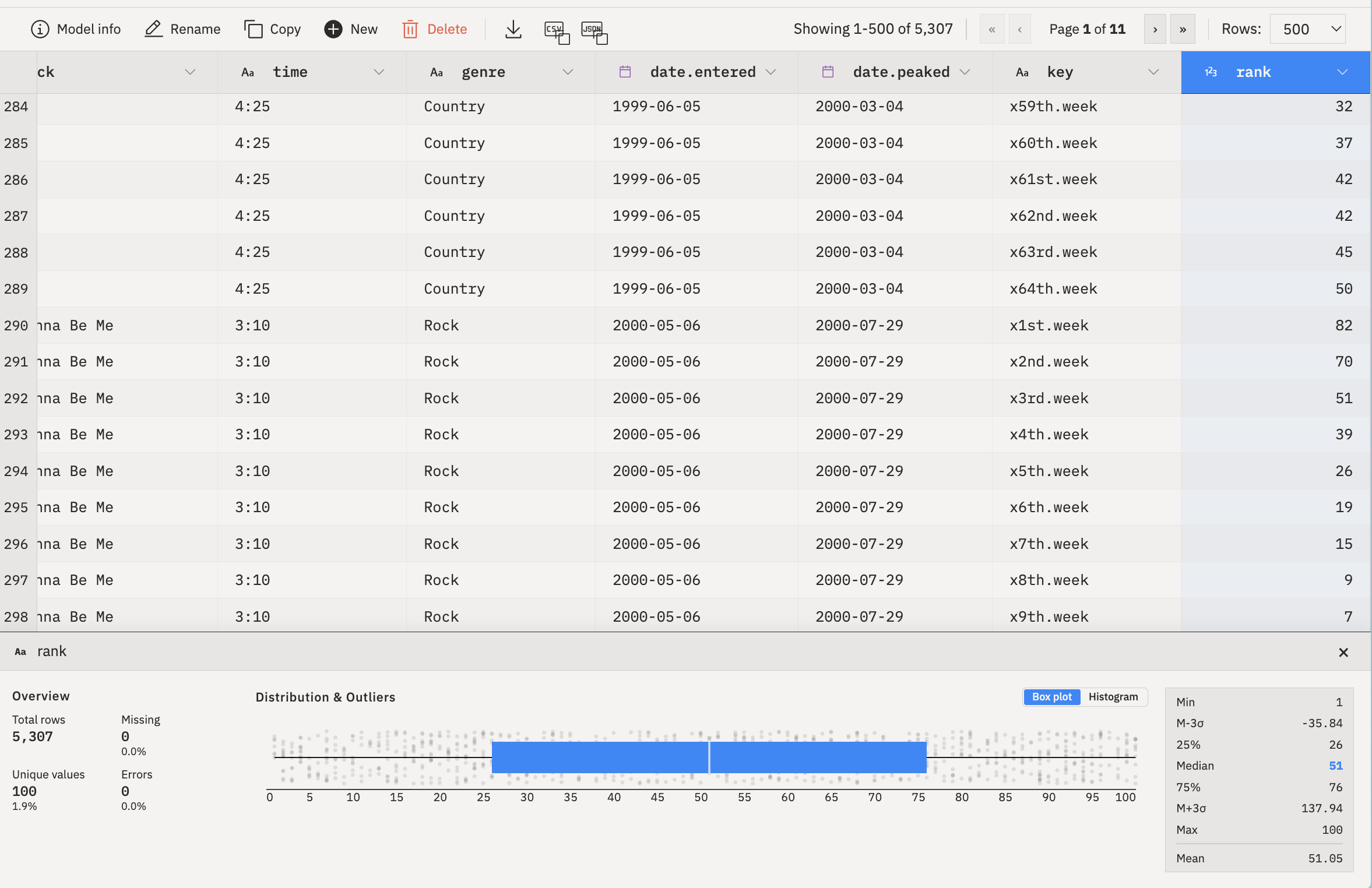Open the date.peaked column menu chevron

(965, 72)
